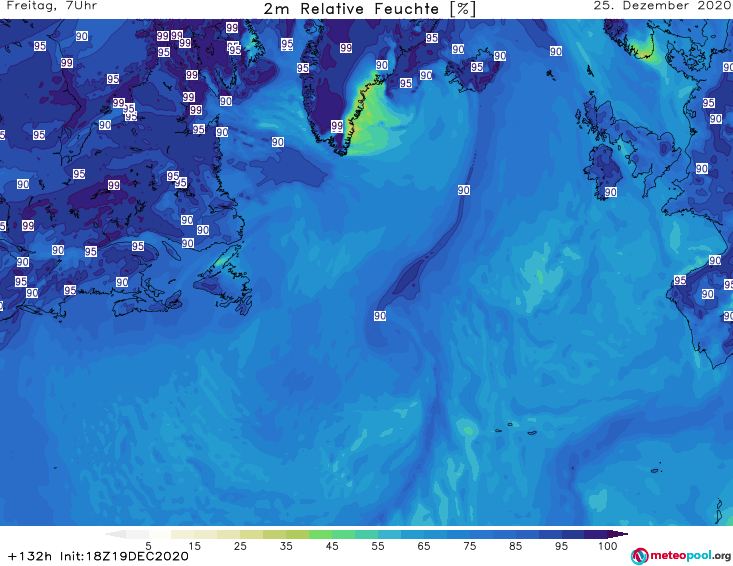Click the date '25. Dezember 2020'
733x566 pixels.
point(662,6)
